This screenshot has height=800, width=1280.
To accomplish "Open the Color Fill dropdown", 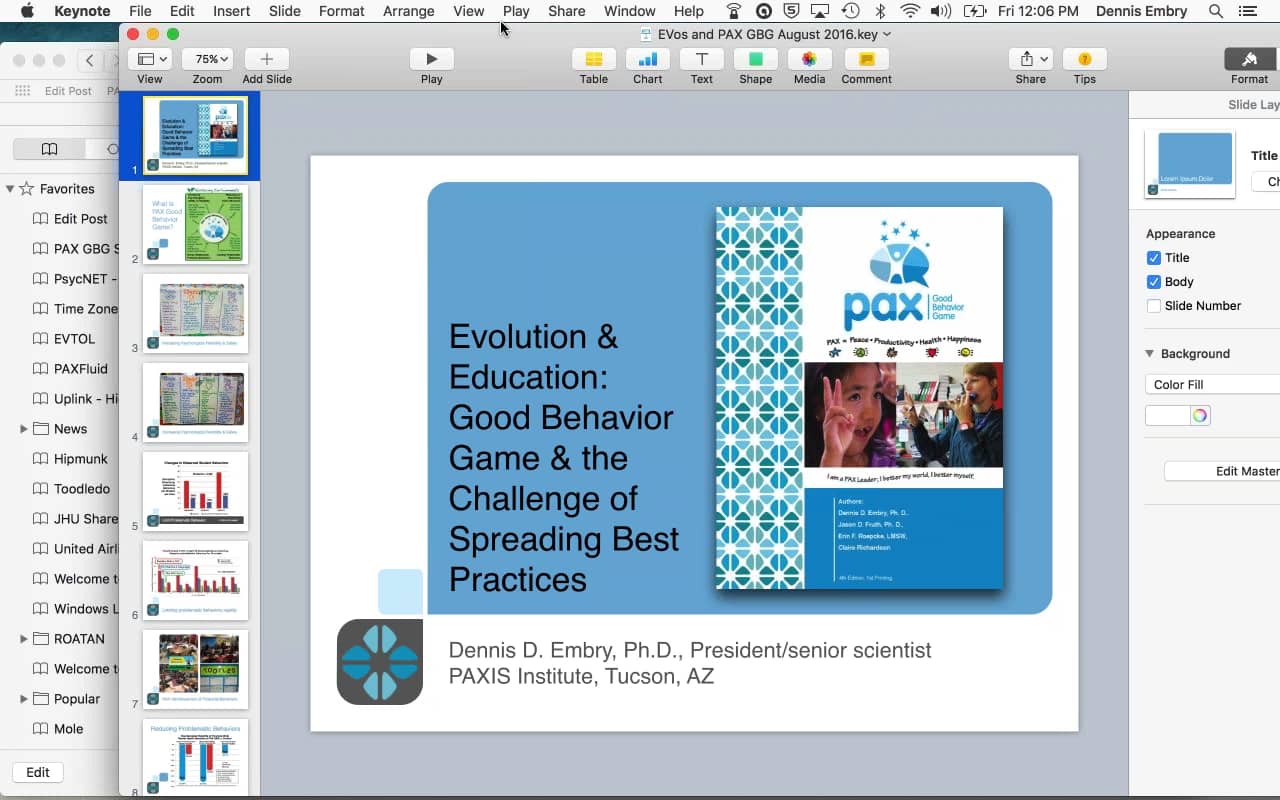I will tap(1212, 384).
